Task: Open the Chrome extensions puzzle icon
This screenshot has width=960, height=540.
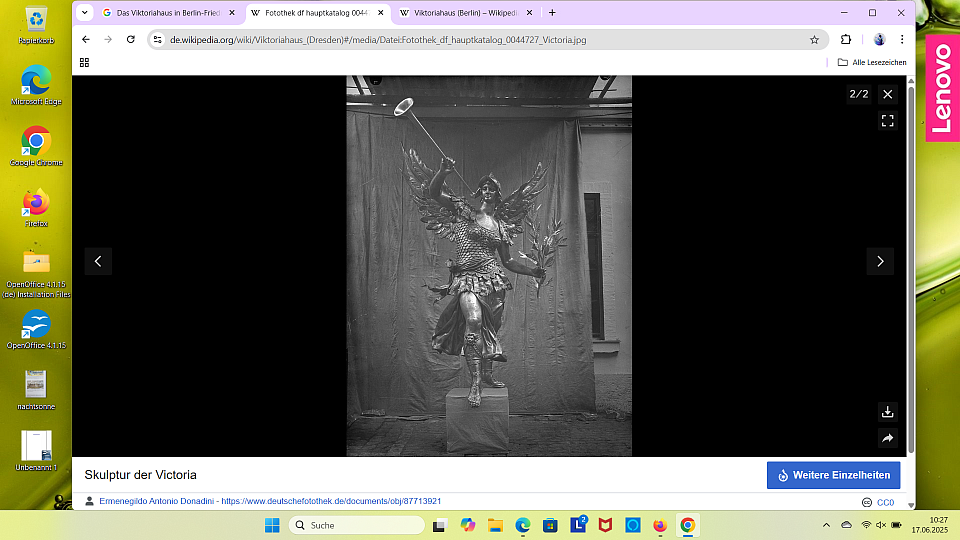Action: 846,40
